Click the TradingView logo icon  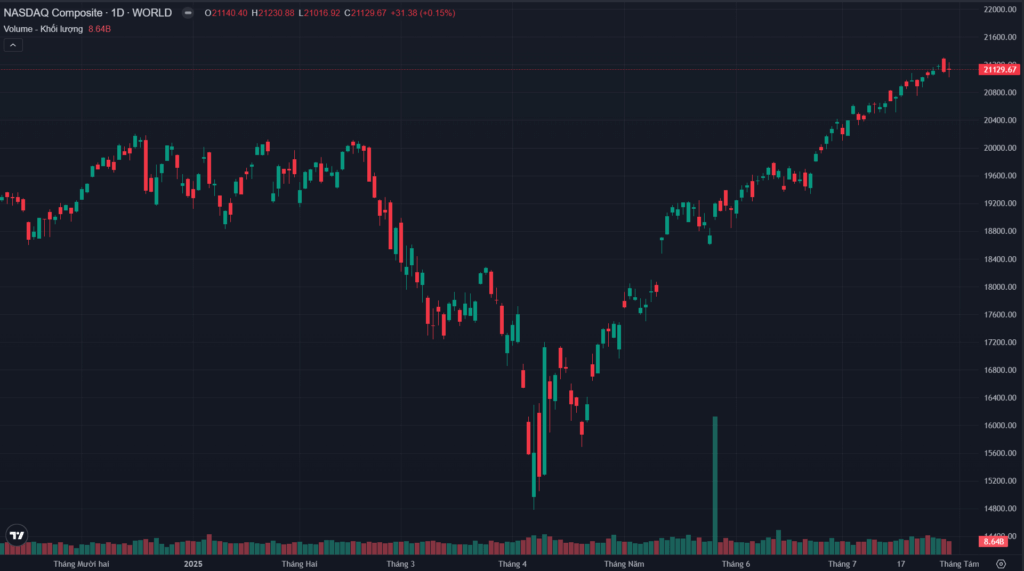(x=16, y=535)
